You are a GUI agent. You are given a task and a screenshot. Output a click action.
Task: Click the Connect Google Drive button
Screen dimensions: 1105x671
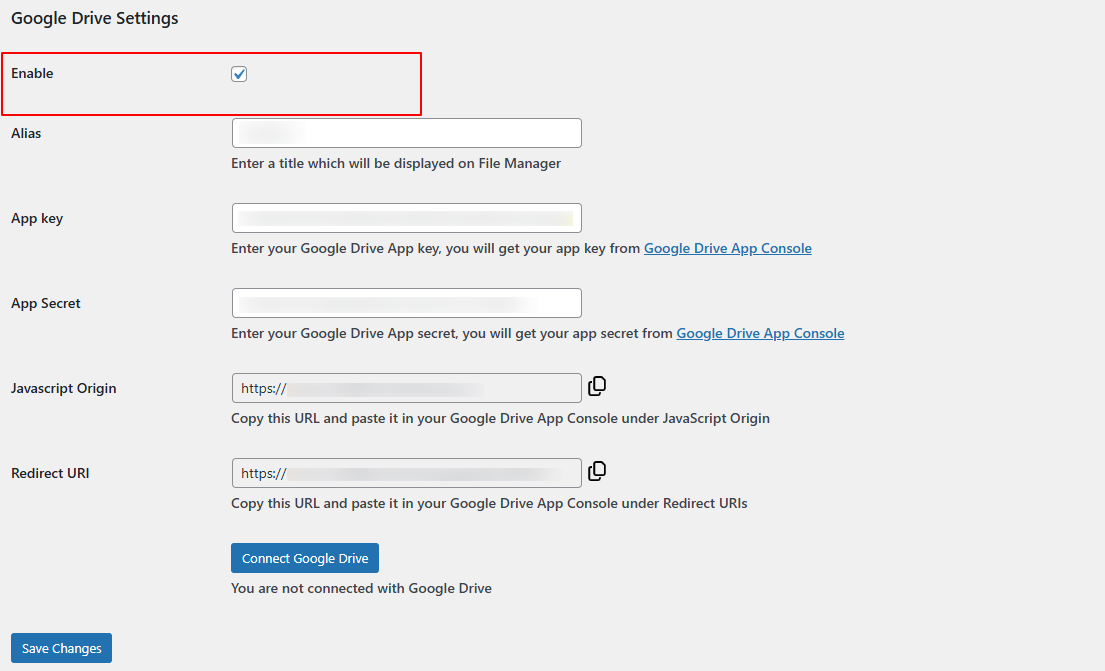(x=304, y=558)
